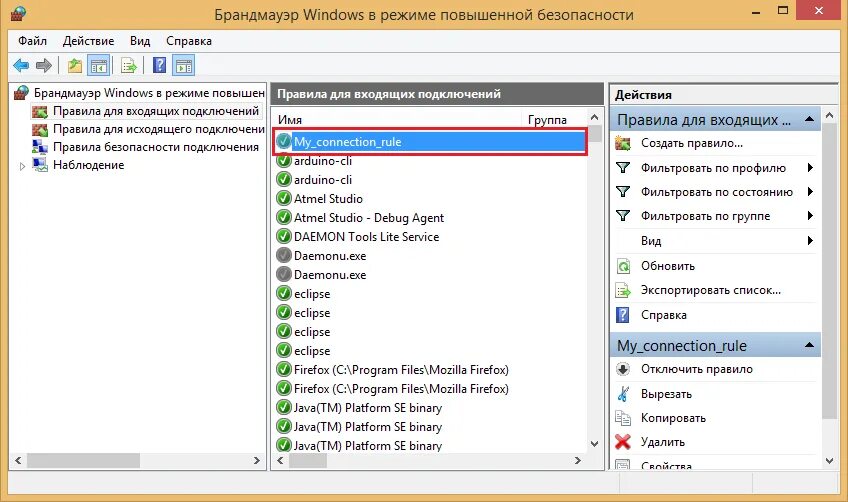Open the Справка menu in menu bar
The height and width of the screenshot is (502, 848).
pyautogui.click(x=189, y=41)
